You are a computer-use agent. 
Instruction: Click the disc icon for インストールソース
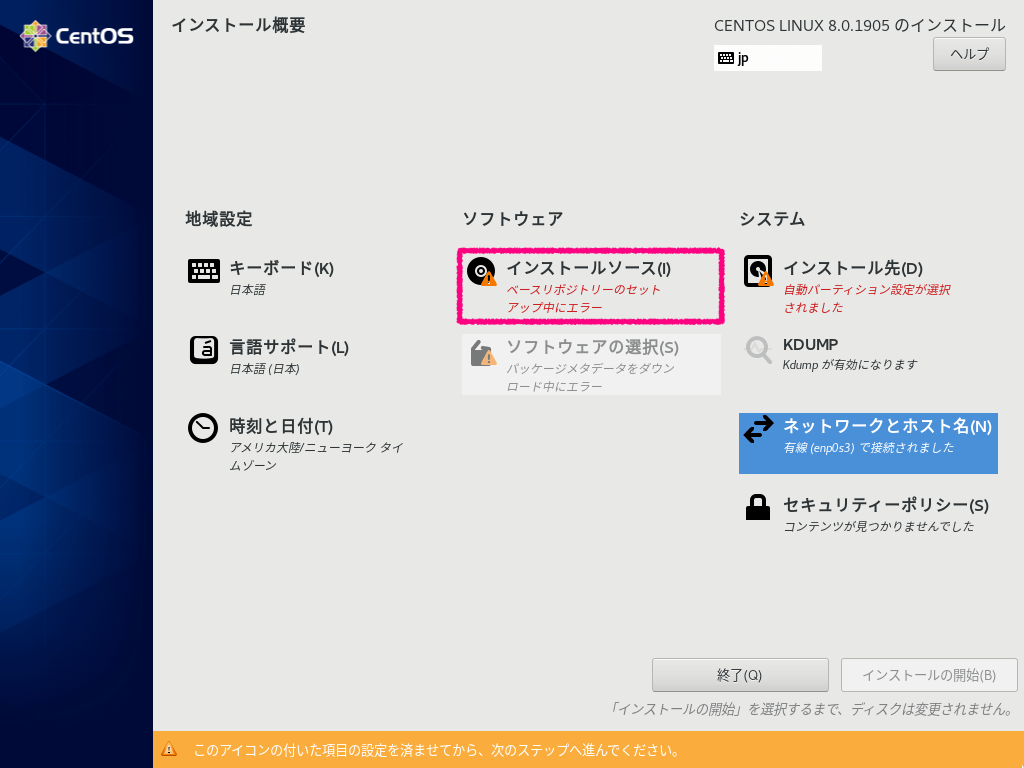482,271
